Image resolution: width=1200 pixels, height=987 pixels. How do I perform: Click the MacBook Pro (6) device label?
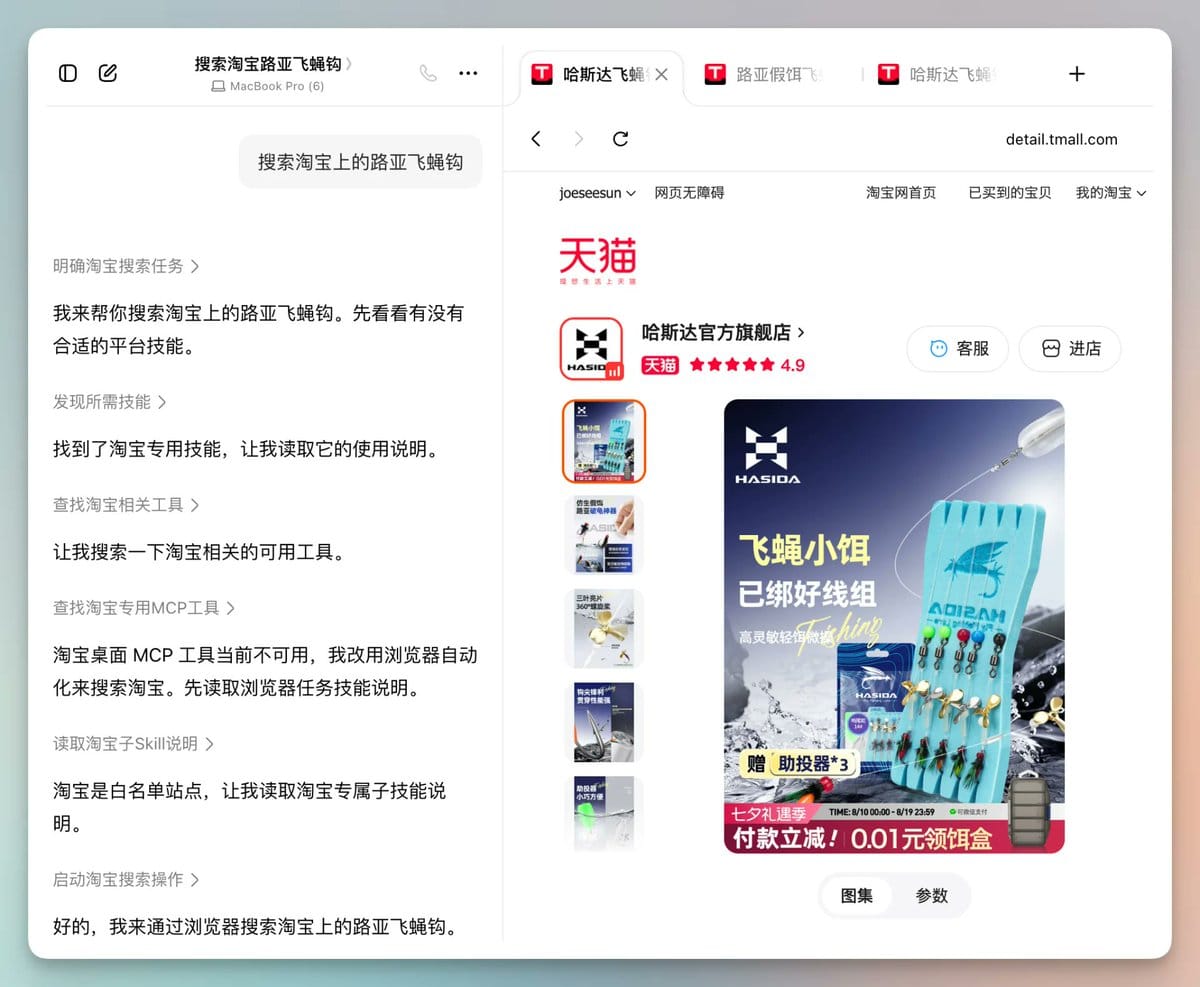tap(268, 86)
